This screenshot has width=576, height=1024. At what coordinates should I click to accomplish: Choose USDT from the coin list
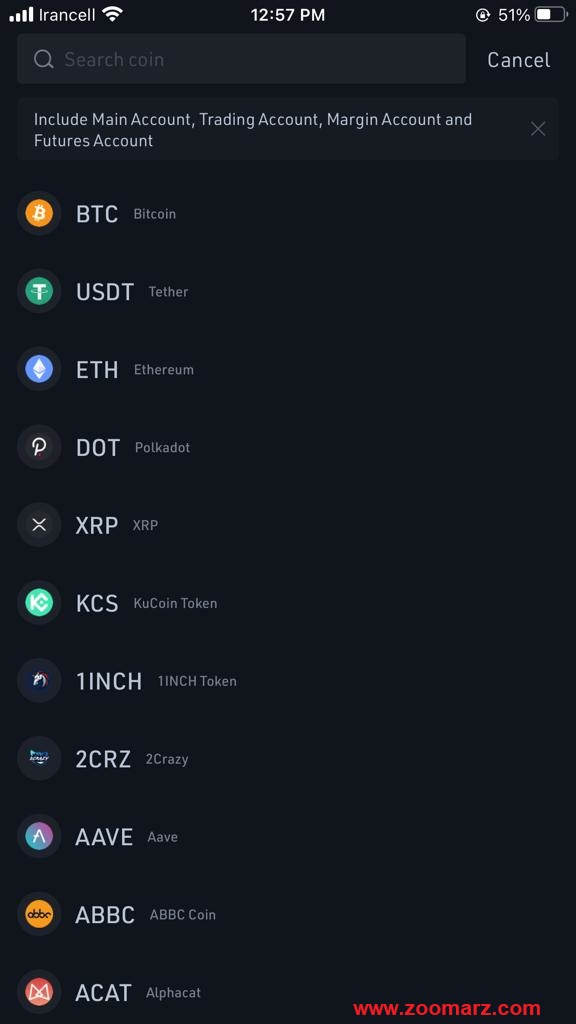[288, 291]
